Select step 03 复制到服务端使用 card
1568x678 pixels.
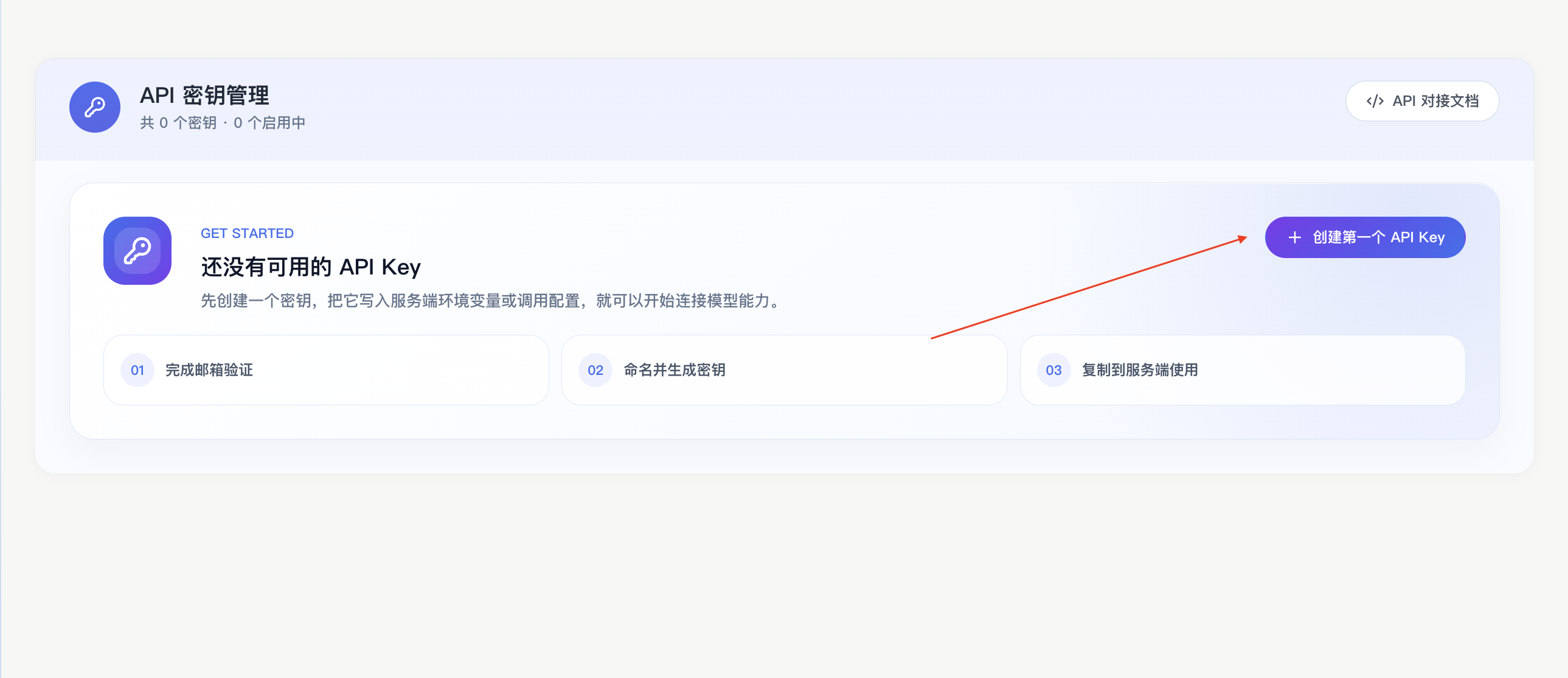[1243, 370]
